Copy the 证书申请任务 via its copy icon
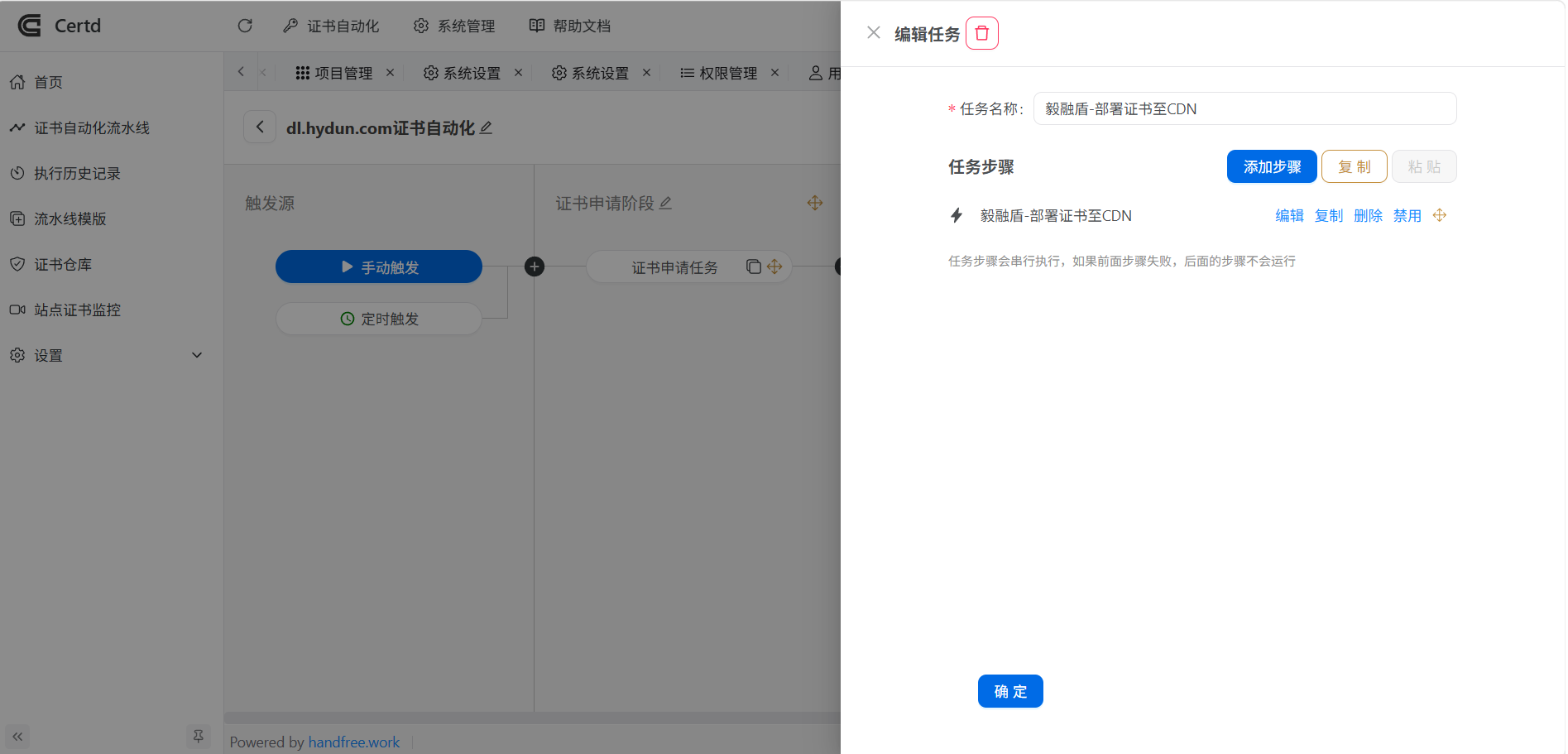 click(x=754, y=267)
